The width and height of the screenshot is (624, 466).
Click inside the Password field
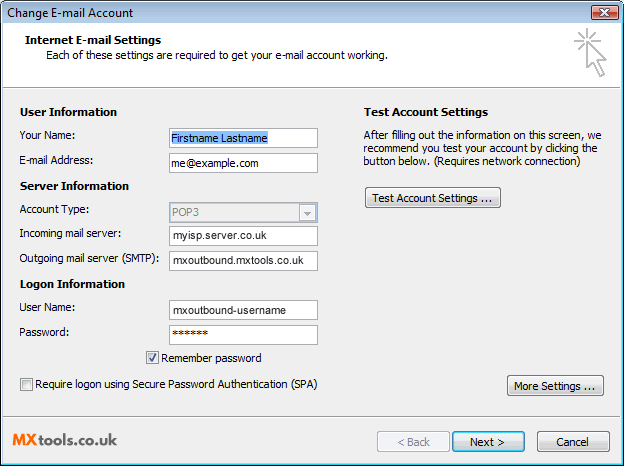click(x=243, y=335)
